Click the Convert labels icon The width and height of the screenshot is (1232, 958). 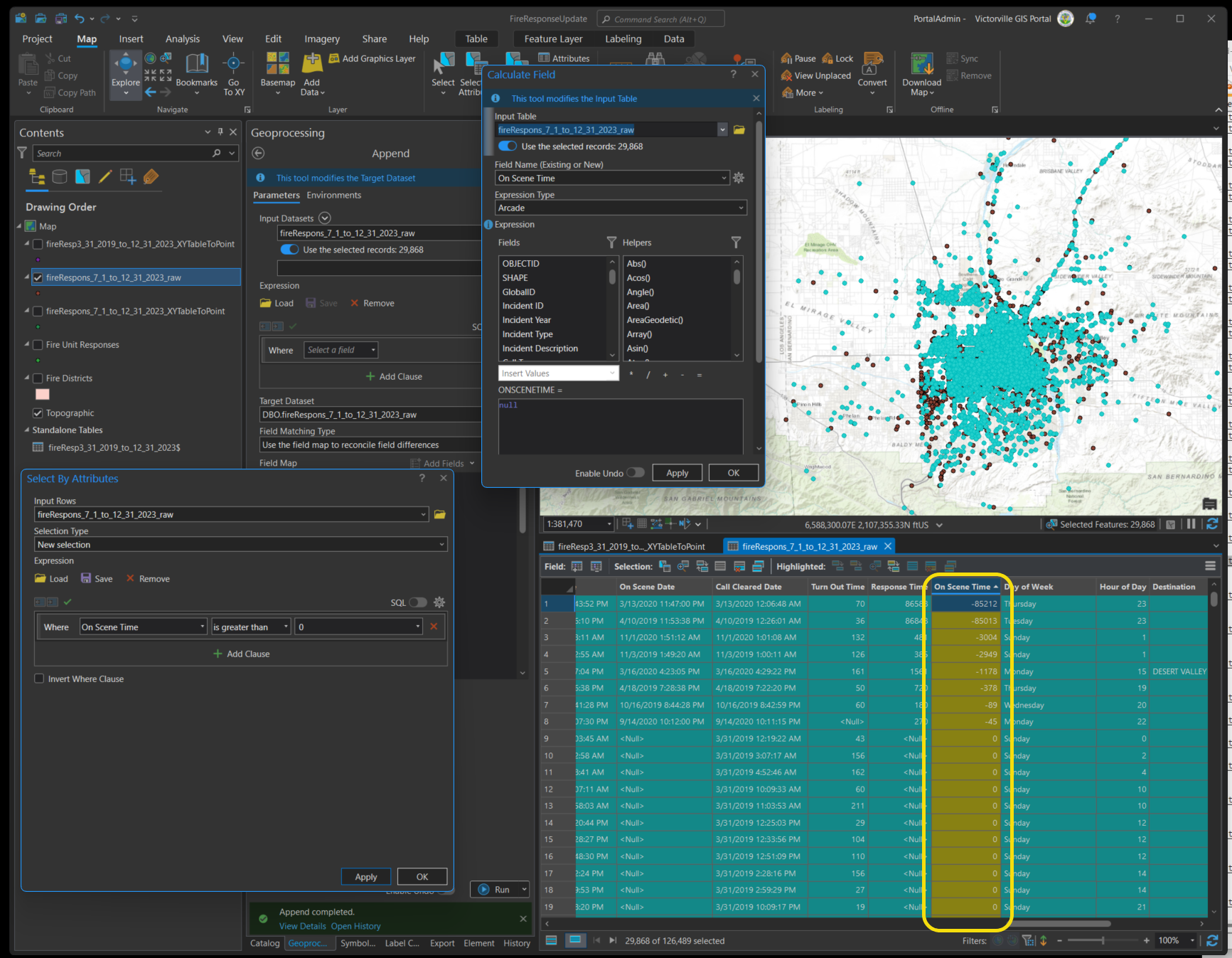click(872, 64)
